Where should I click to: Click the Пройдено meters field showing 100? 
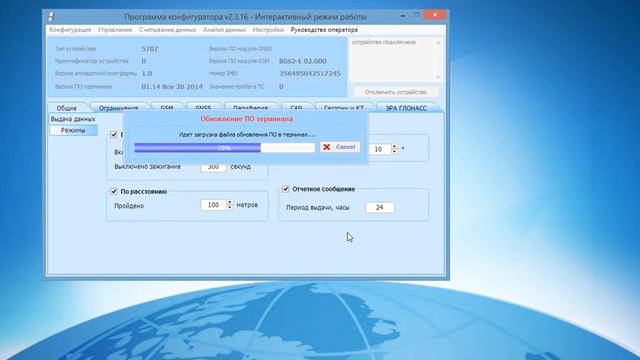(x=213, y=205)
